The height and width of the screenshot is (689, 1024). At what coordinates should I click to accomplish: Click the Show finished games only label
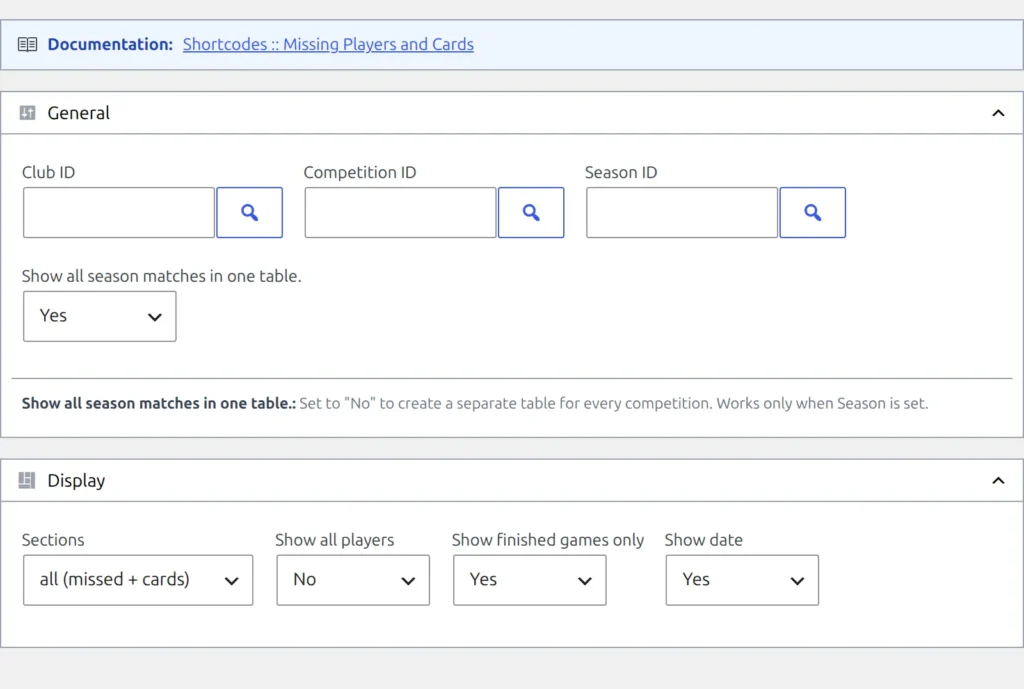point(548,540)
